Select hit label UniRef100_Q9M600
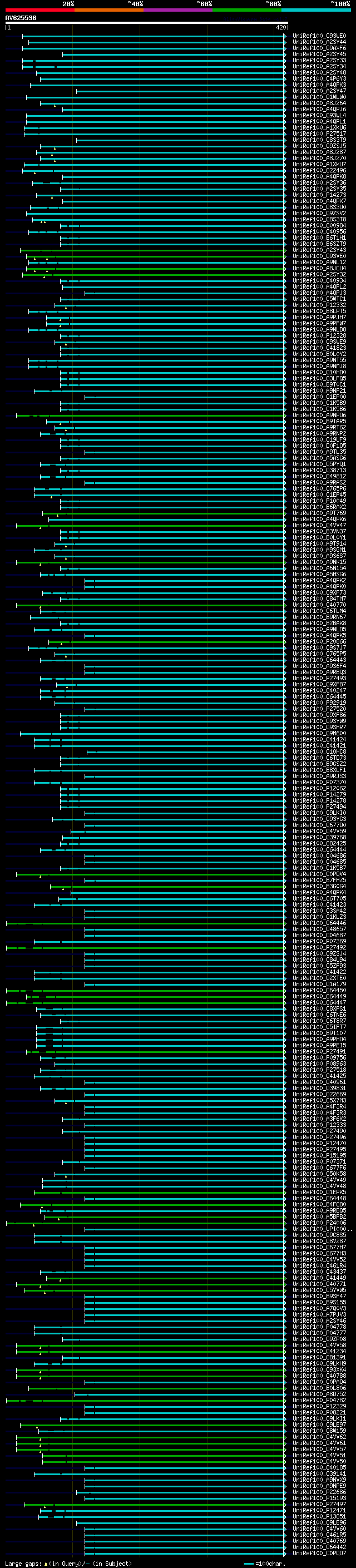Screen dimensions: 356x1568 (x=319, y=734)
